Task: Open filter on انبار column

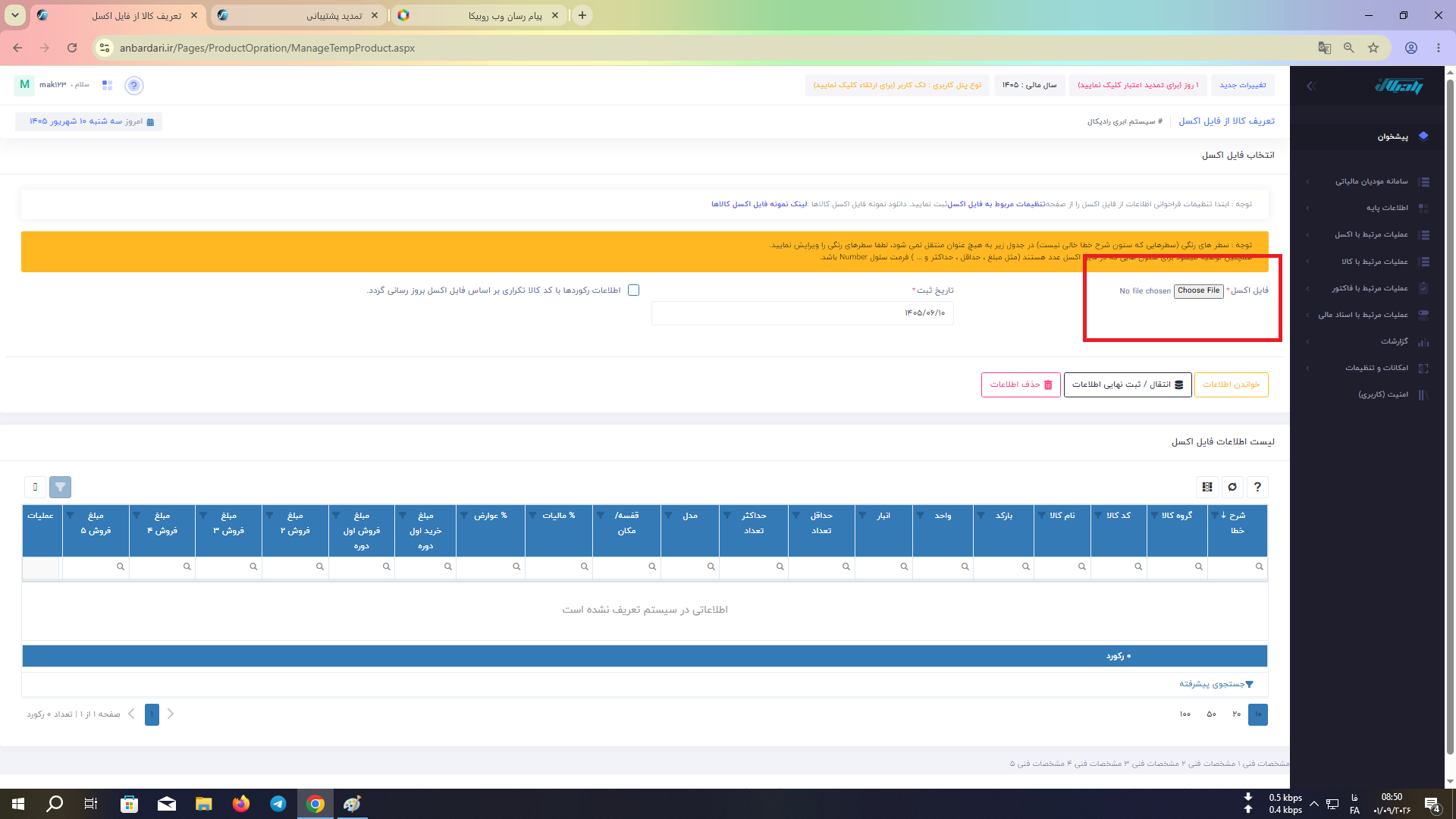Action: pos(862,516)
